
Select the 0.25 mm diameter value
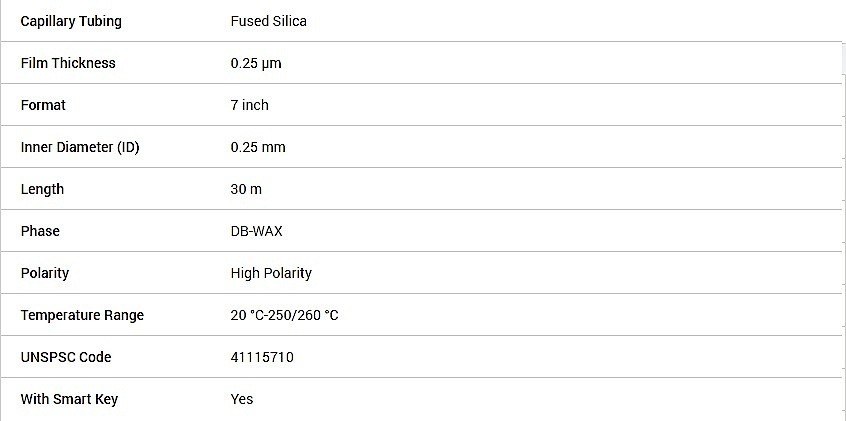pyautogui.click(x=258, y=147)
